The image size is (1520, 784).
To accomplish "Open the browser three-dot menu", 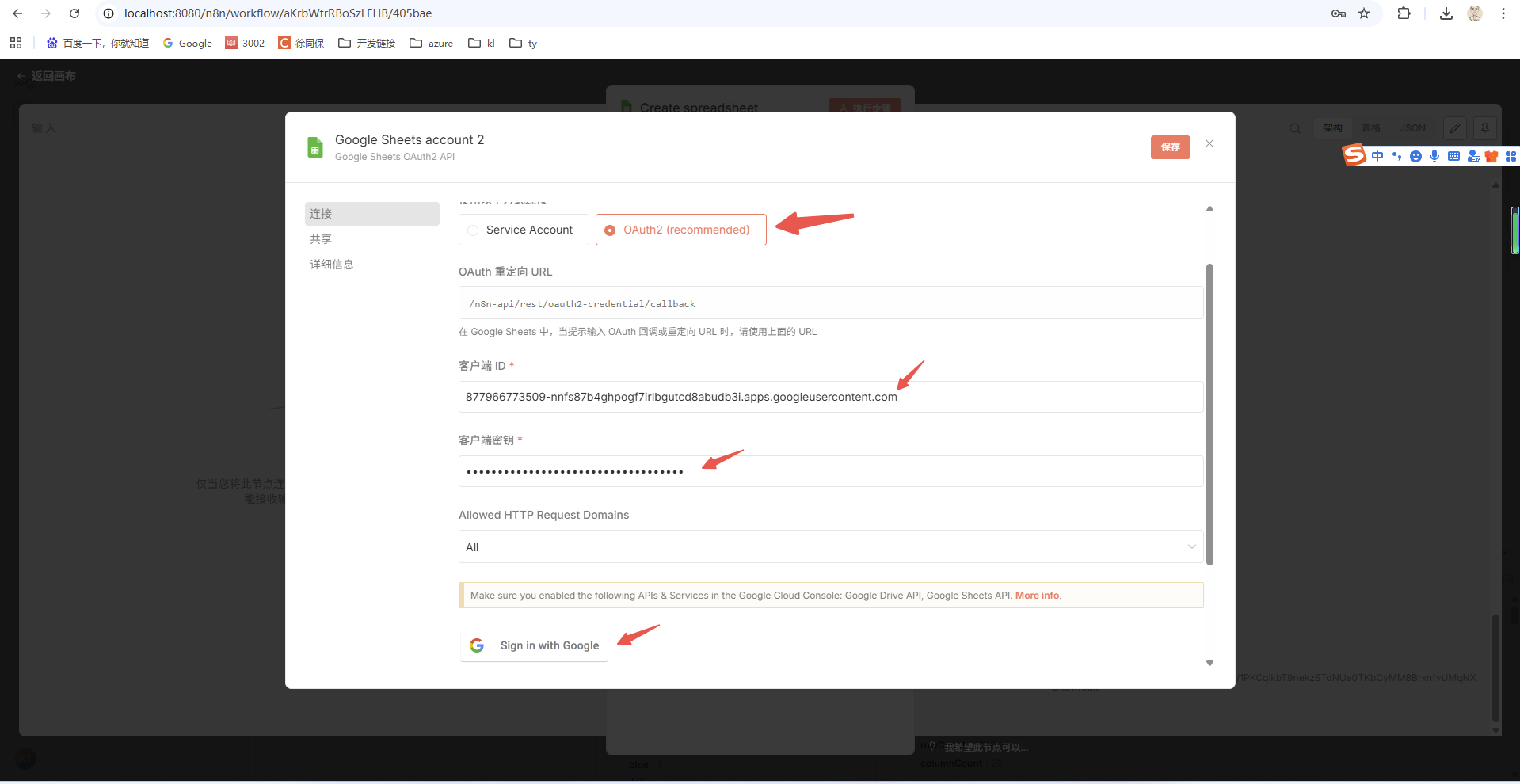I will point(1503,13).
